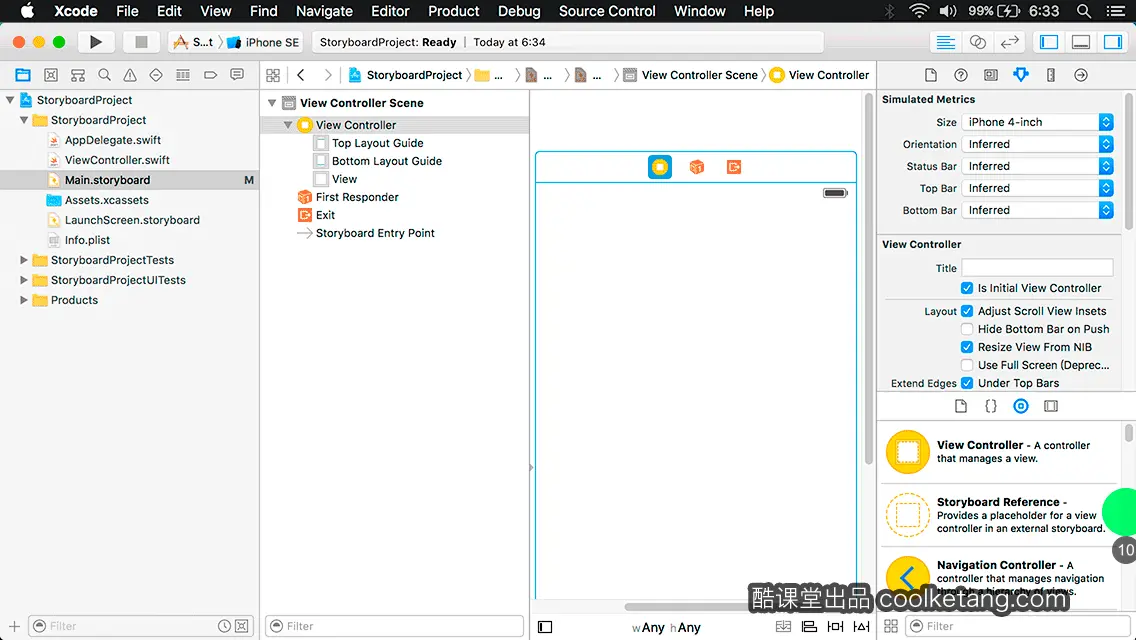The image size is (1136, 640).
Task: Open the Identity inspector
Action: [990, 75]
